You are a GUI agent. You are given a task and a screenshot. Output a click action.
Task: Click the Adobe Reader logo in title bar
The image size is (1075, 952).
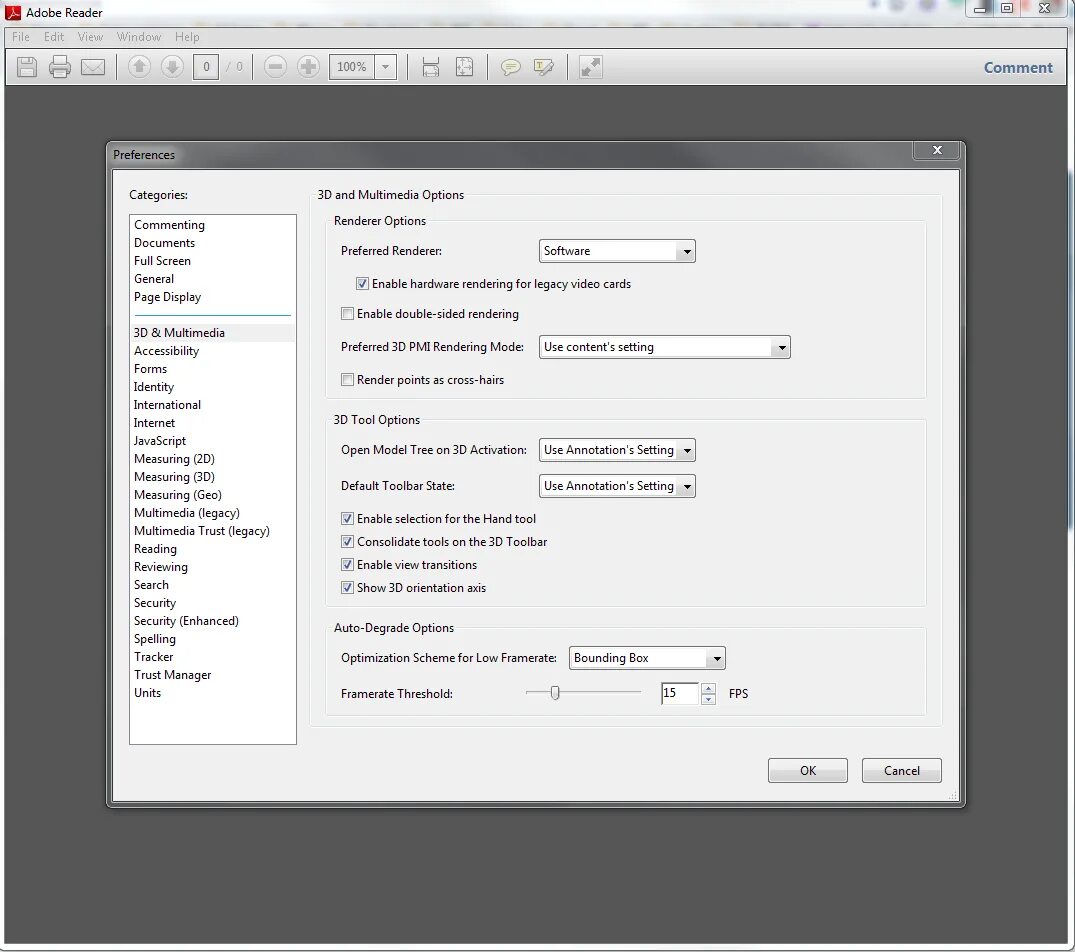pos(13,12)
